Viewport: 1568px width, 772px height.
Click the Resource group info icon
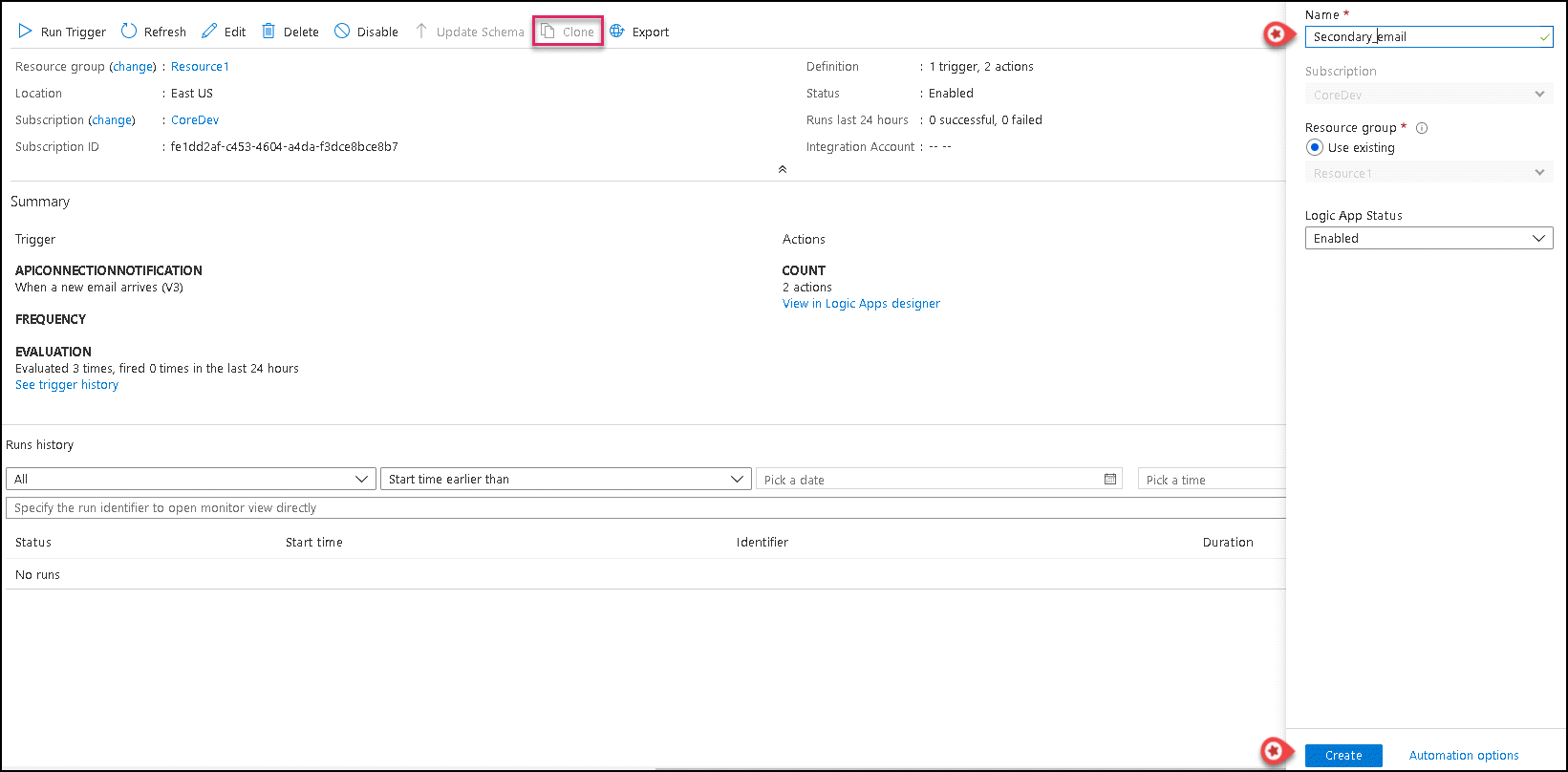pyautogui.click(x=1422, y=128)
